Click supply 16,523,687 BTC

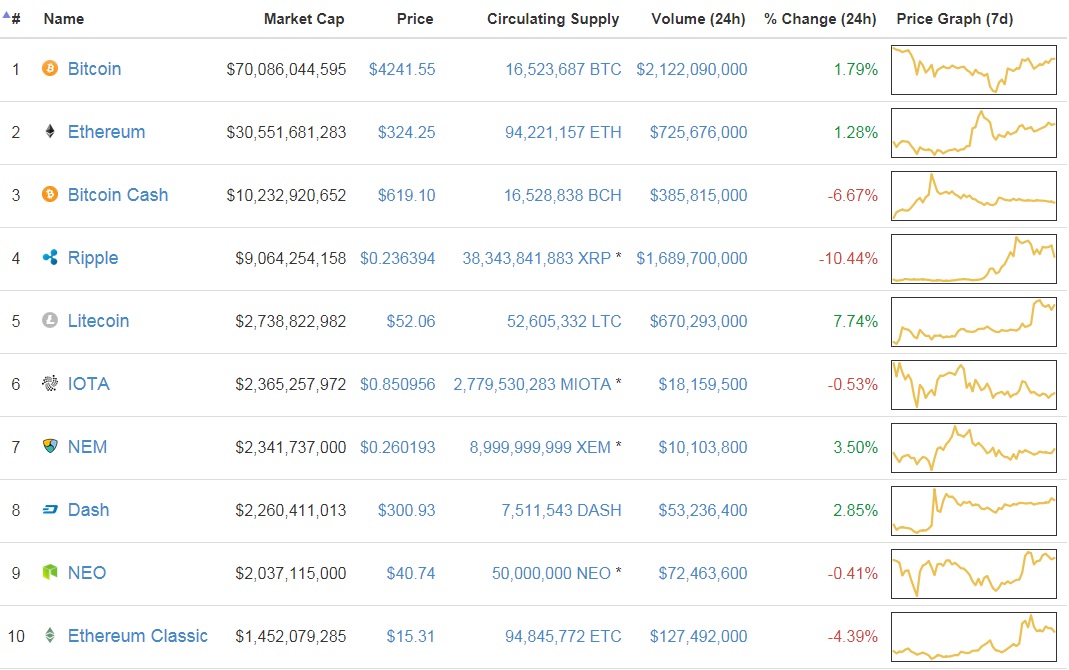563,70
